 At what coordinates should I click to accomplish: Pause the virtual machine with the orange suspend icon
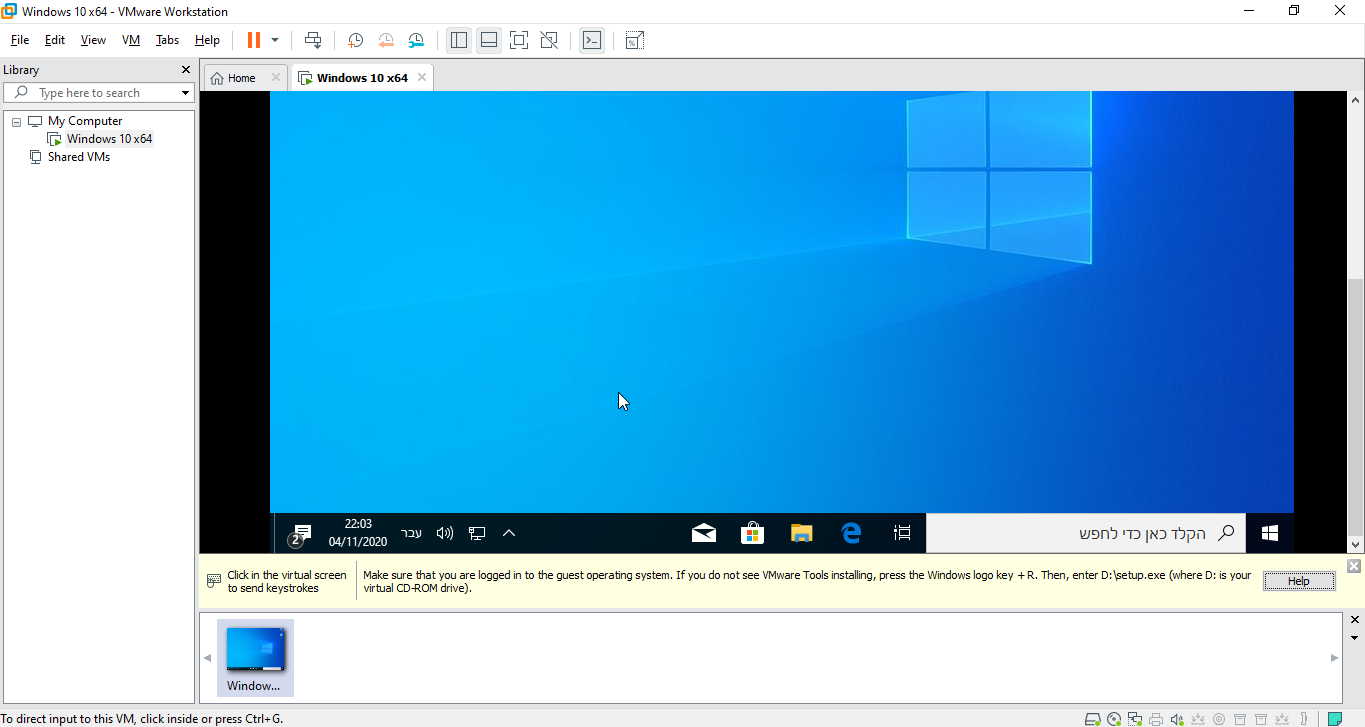coord(254,40)
